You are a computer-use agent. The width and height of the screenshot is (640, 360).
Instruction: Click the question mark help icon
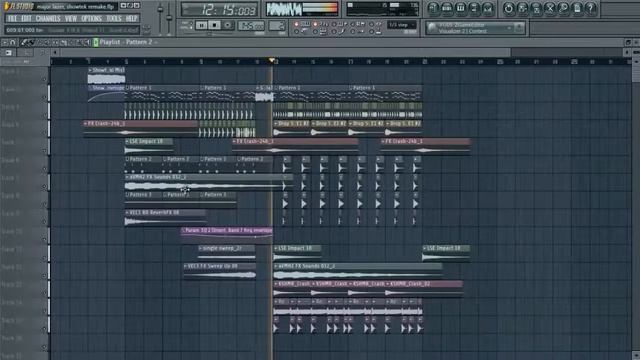click(591, 8)
